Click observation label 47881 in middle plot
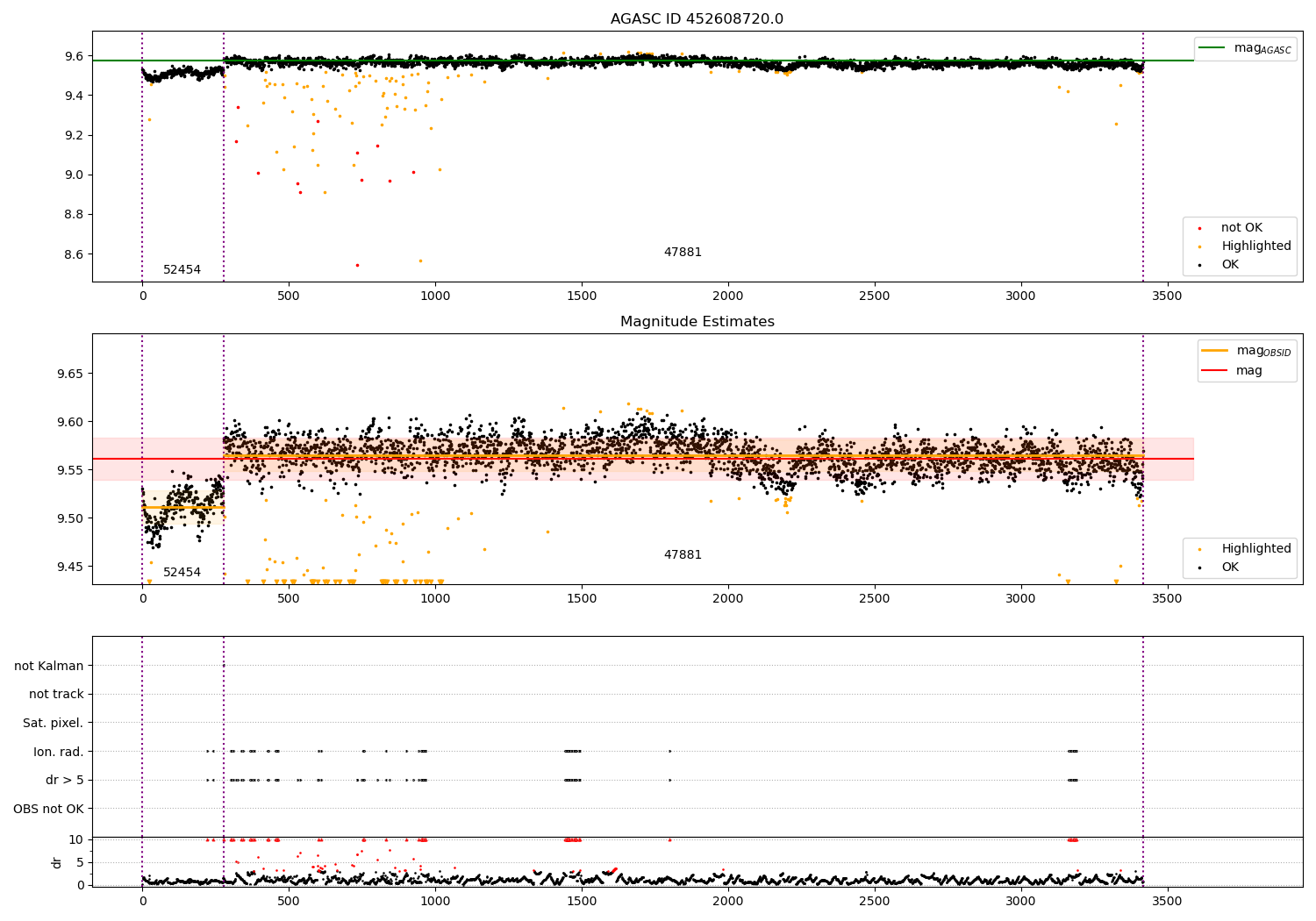The image size is (1316, 921). point(683,555)
